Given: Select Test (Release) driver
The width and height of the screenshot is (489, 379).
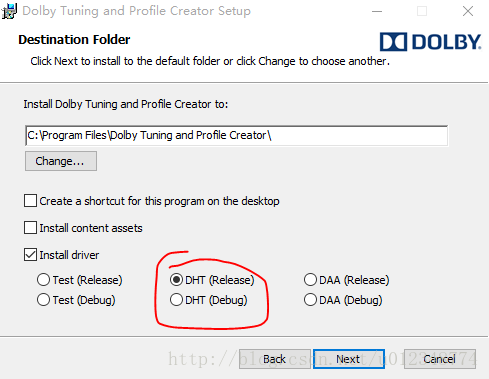Looking at the screenshot, I should 44,280.
